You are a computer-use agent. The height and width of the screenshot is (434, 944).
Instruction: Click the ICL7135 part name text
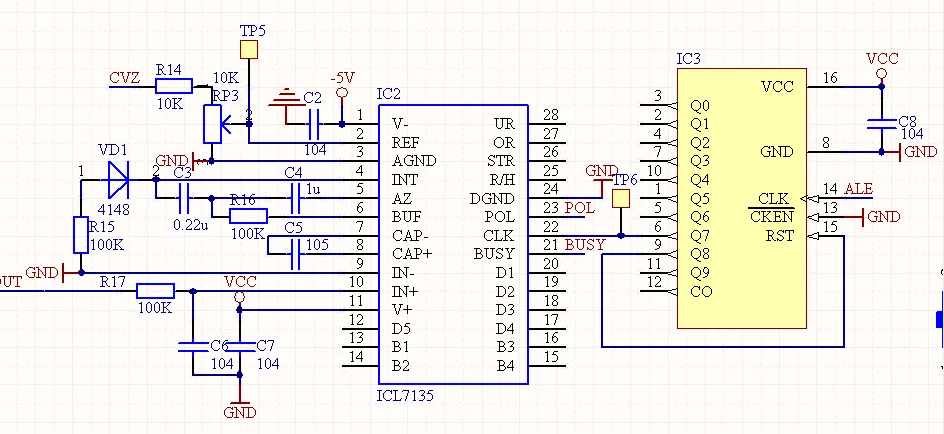(405, 395)
